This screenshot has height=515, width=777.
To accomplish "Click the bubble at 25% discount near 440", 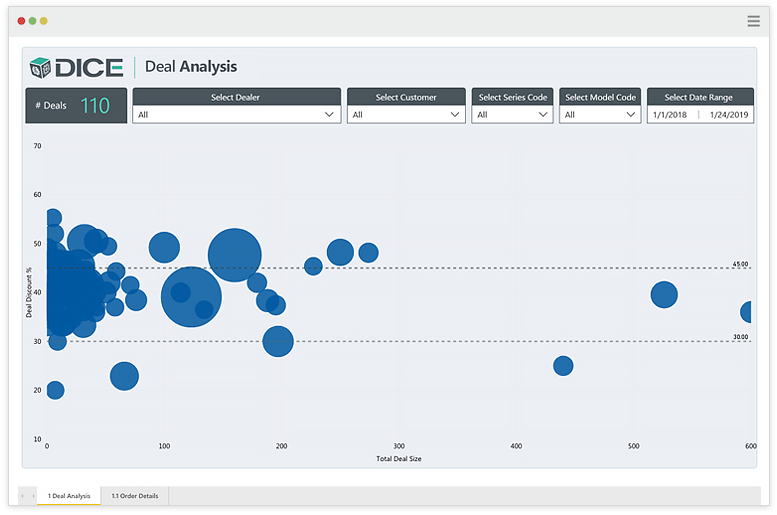I will click(563, 366).
